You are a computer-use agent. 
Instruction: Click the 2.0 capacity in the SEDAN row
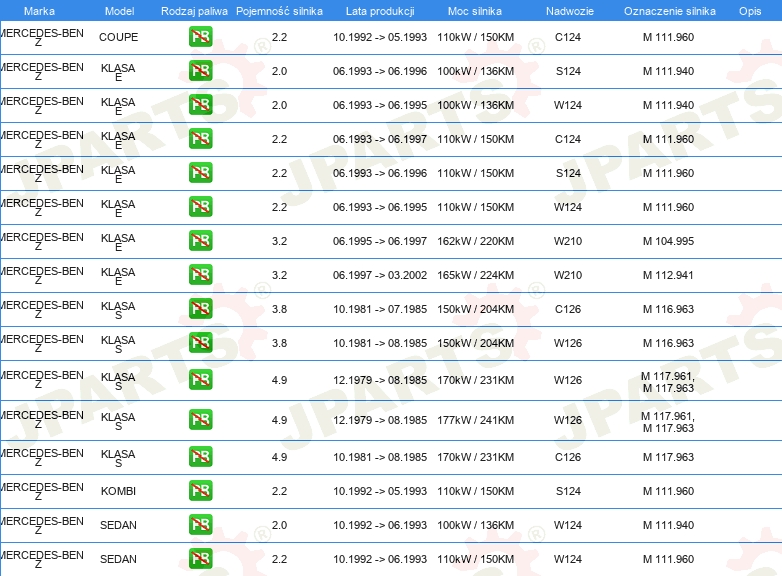click(x=279, y=525)
